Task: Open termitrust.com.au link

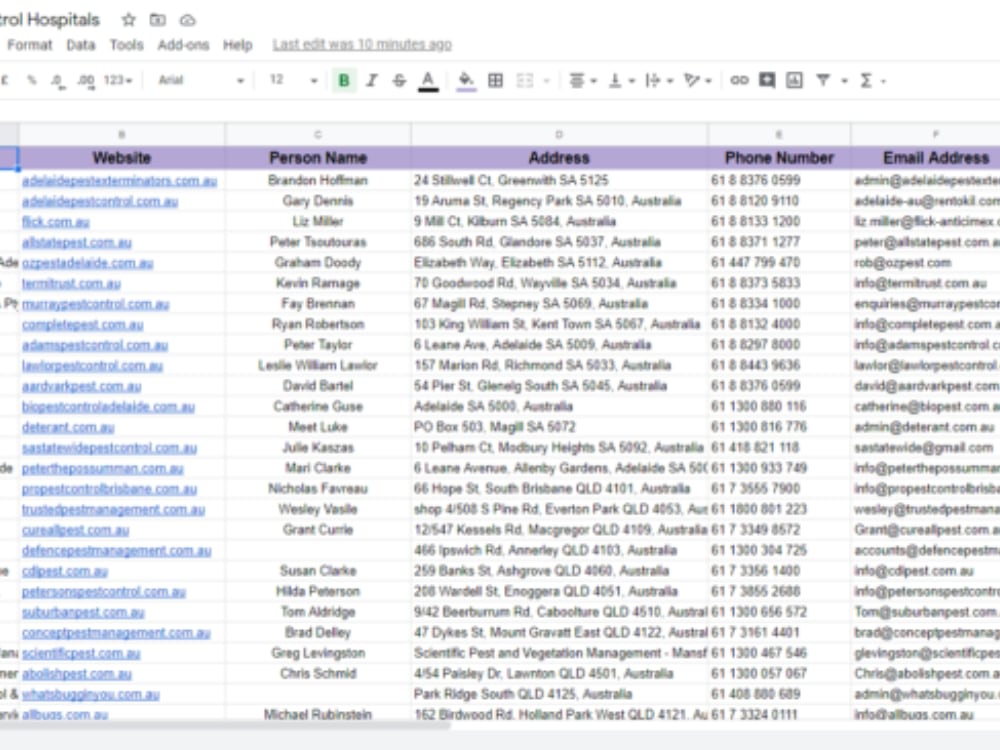Action: tap(71, 284)
